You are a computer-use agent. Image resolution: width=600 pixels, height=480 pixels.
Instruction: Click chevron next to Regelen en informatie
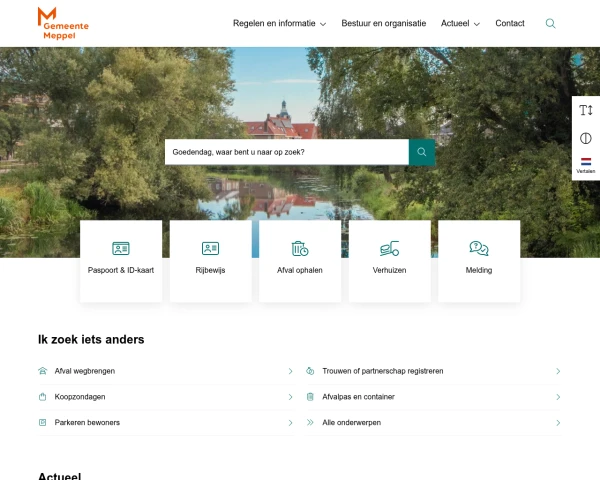323,24
